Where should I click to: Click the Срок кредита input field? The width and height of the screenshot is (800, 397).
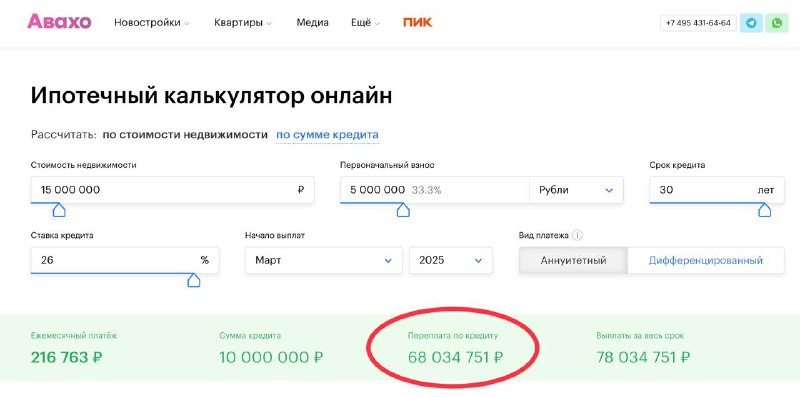(x=716, y=190)
